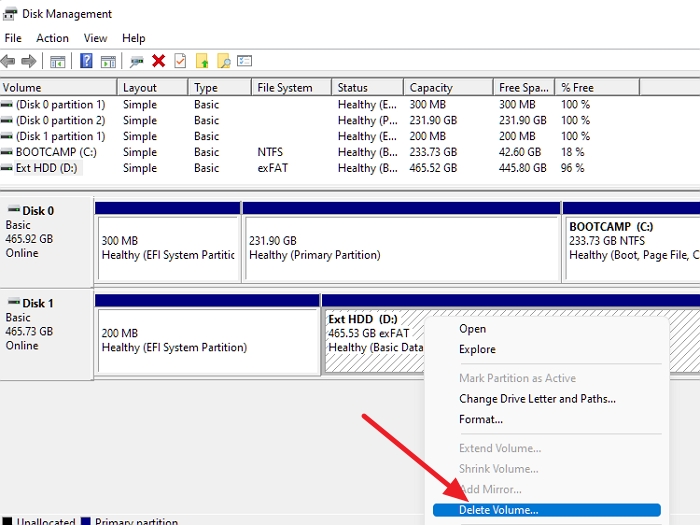
Task: Select the Disk 0 label panel
Action: (x=46, y=242)
